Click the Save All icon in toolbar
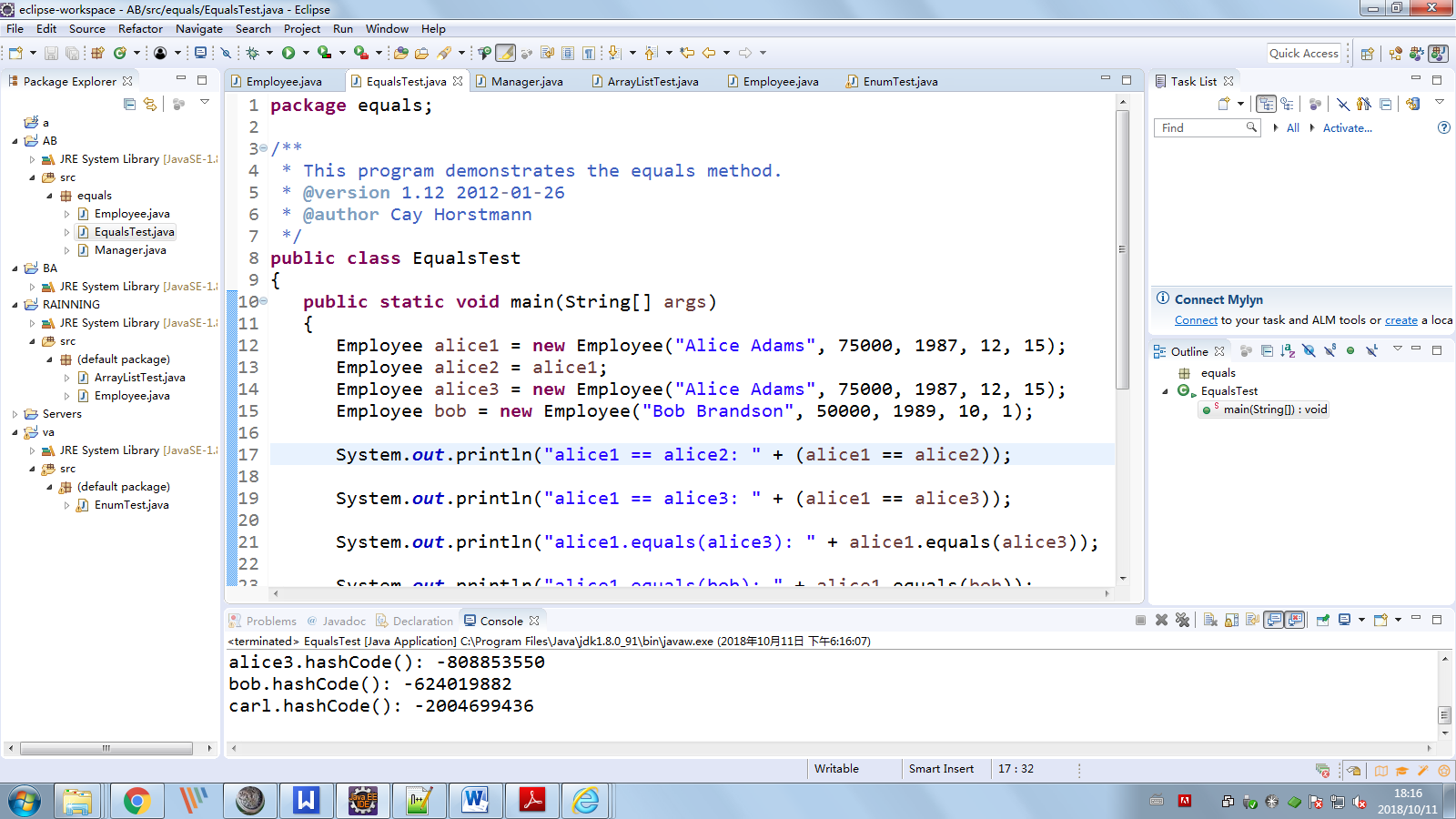 click(71, 53)
